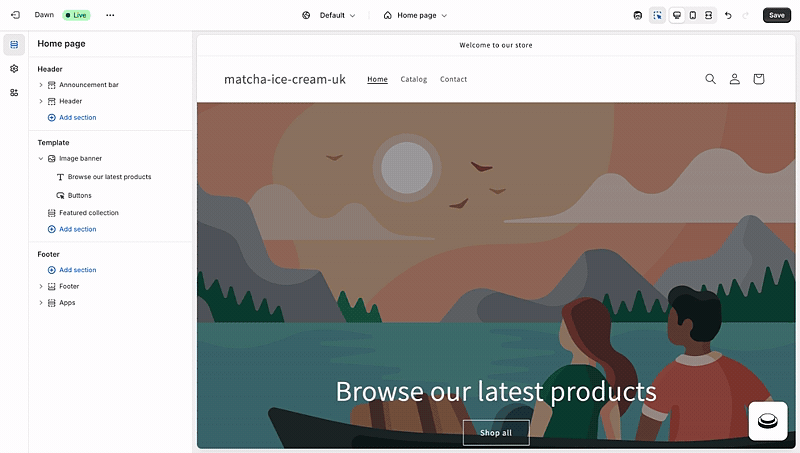The height and width of the screenshot is (453, 800).
Task: Open Theme settings gear icon
Action: [x=14, y=68]
